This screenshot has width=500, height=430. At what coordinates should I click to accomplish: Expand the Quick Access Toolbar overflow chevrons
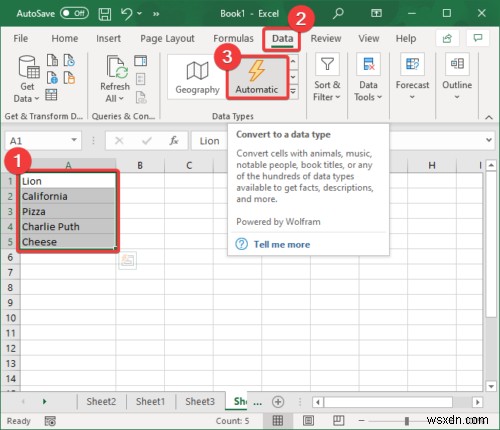point(156,14)
